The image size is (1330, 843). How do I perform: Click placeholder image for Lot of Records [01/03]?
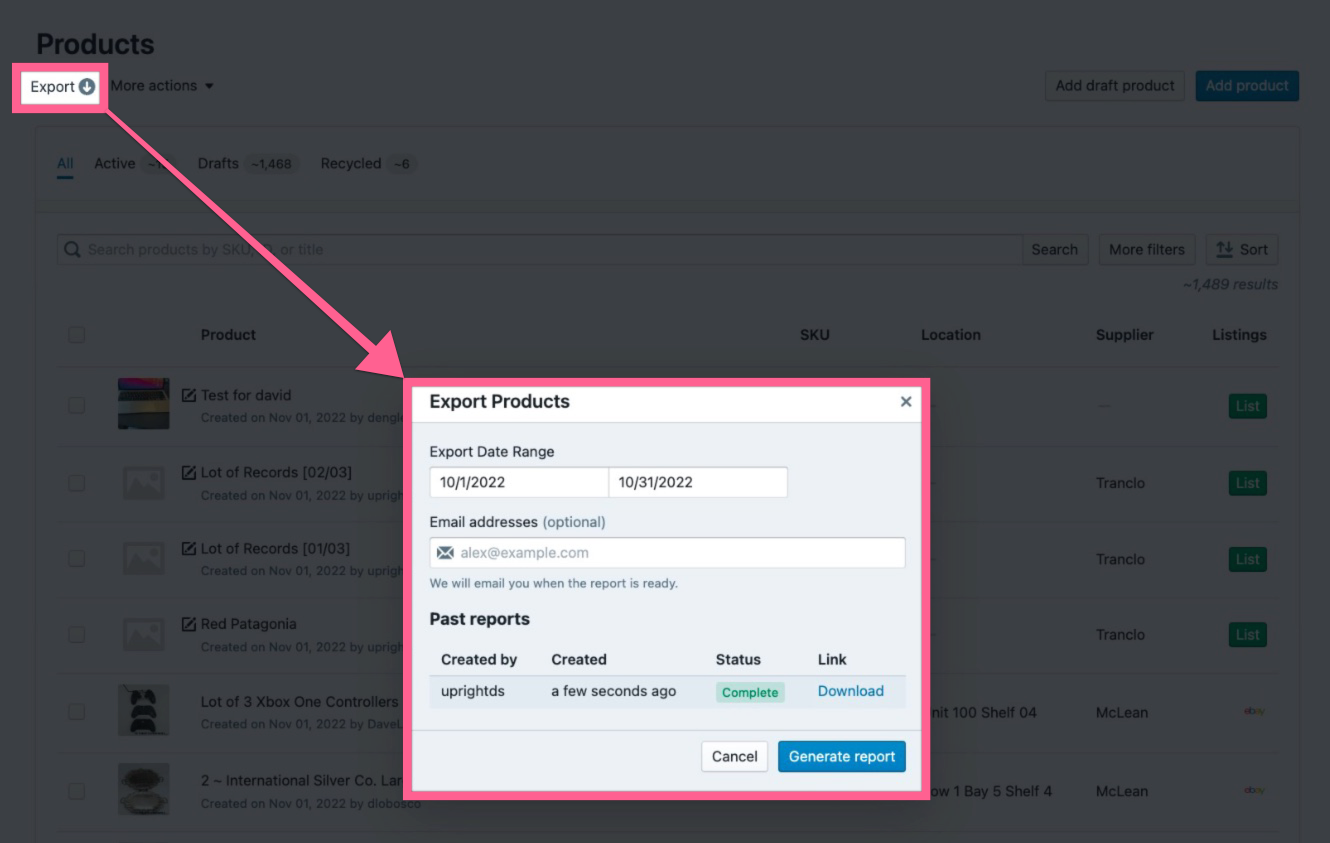pos(143,558)
